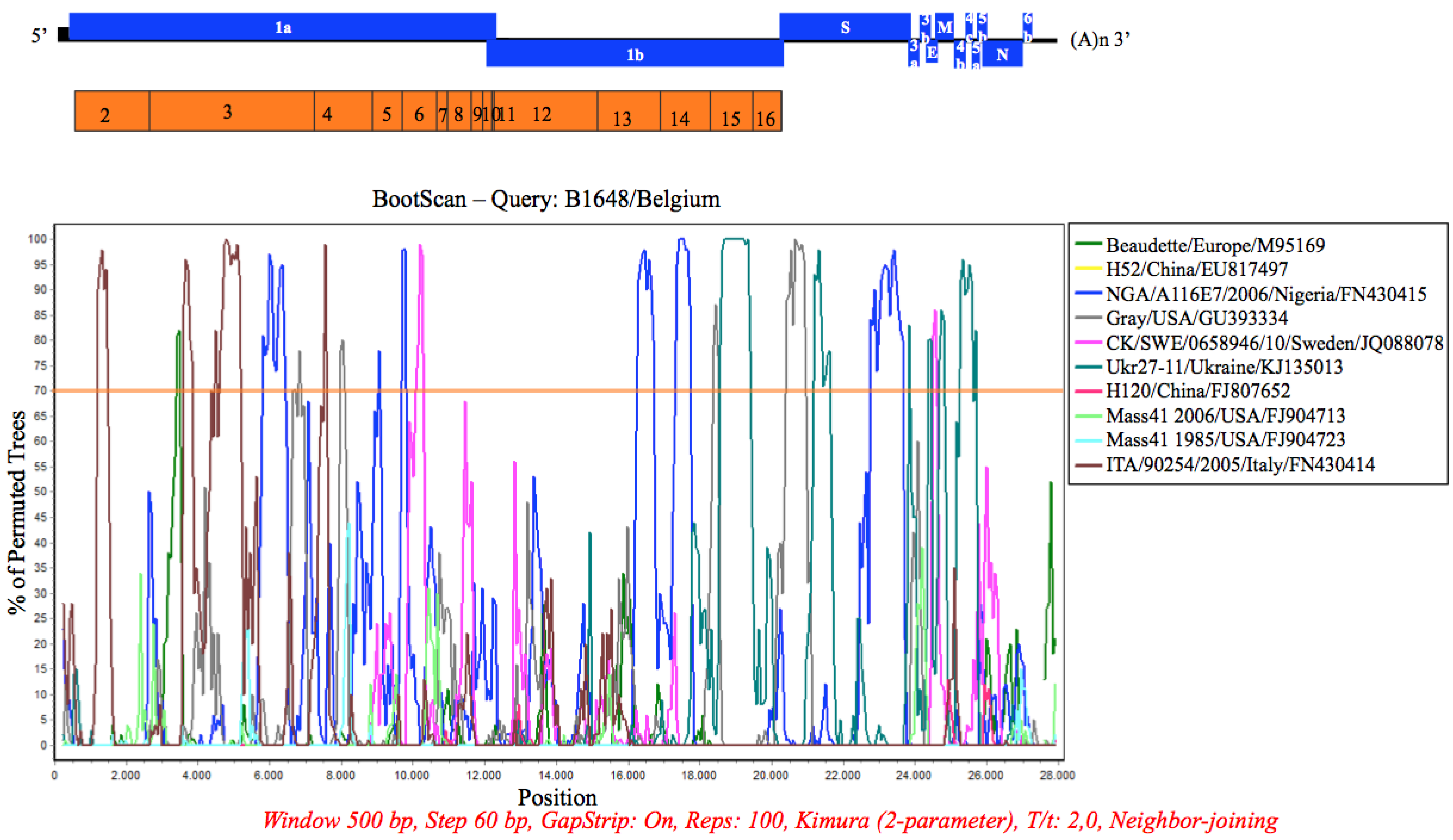Select Gray/USA/GU393334 legend entry
Screen dimensions: 1453x840
click(x=1196, y=318)
